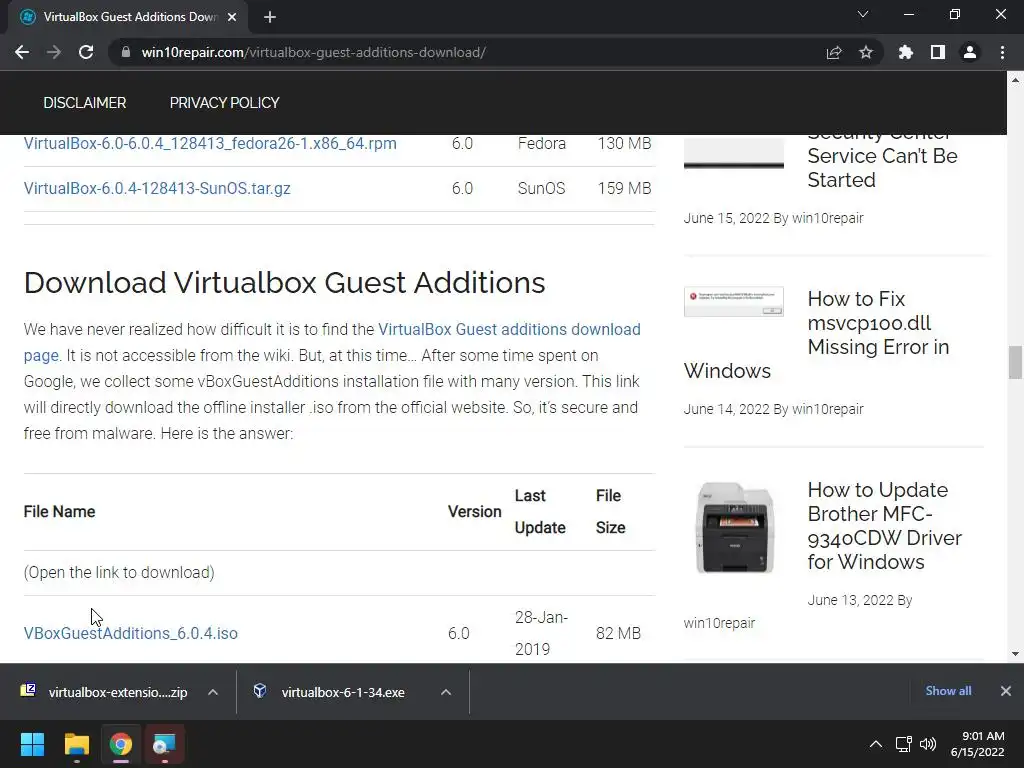Show all downloads
Image resolution: width=1024 pixels, height=768 pixels.
pyautogui.click(x=948, y=691)
